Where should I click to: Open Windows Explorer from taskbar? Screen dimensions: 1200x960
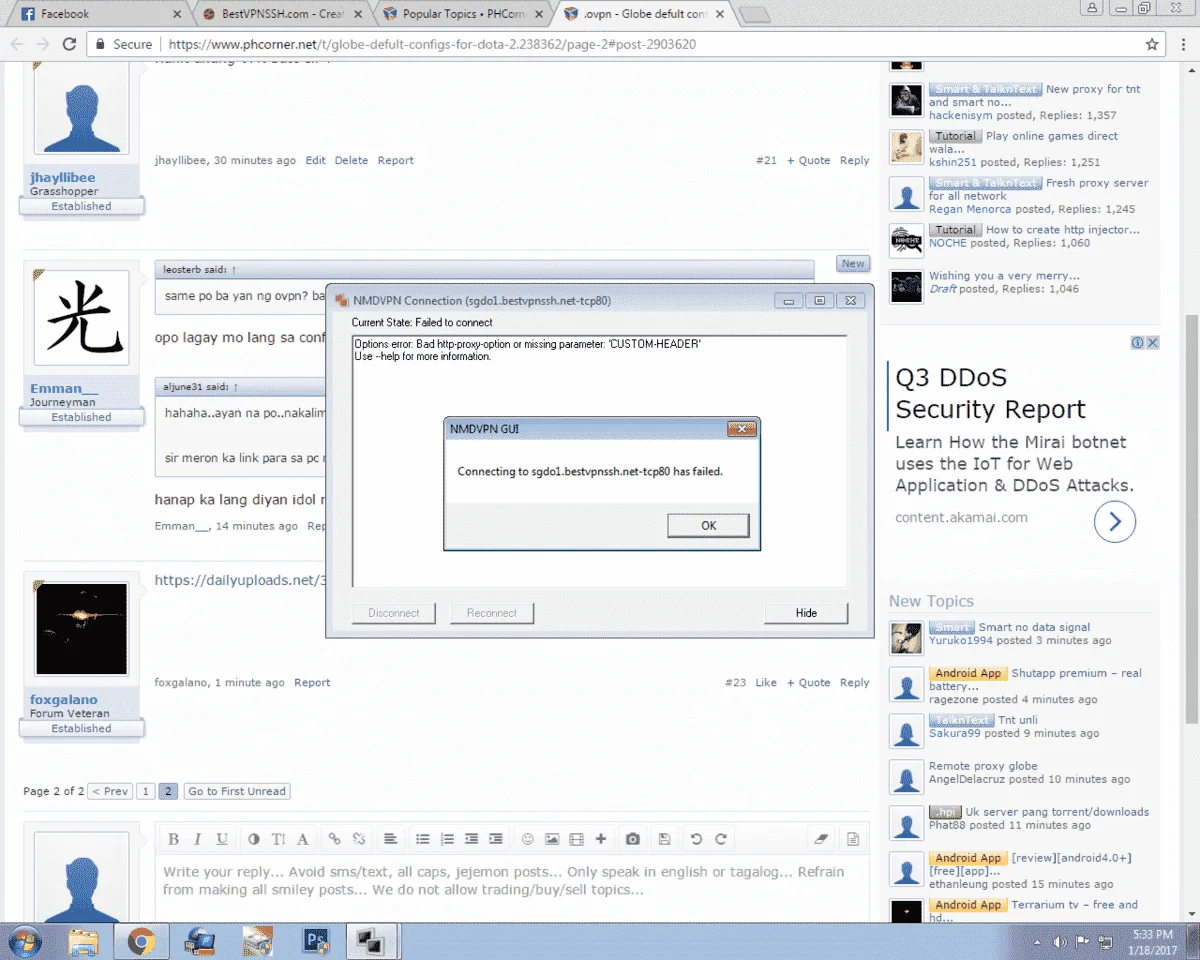pos(83,940)
